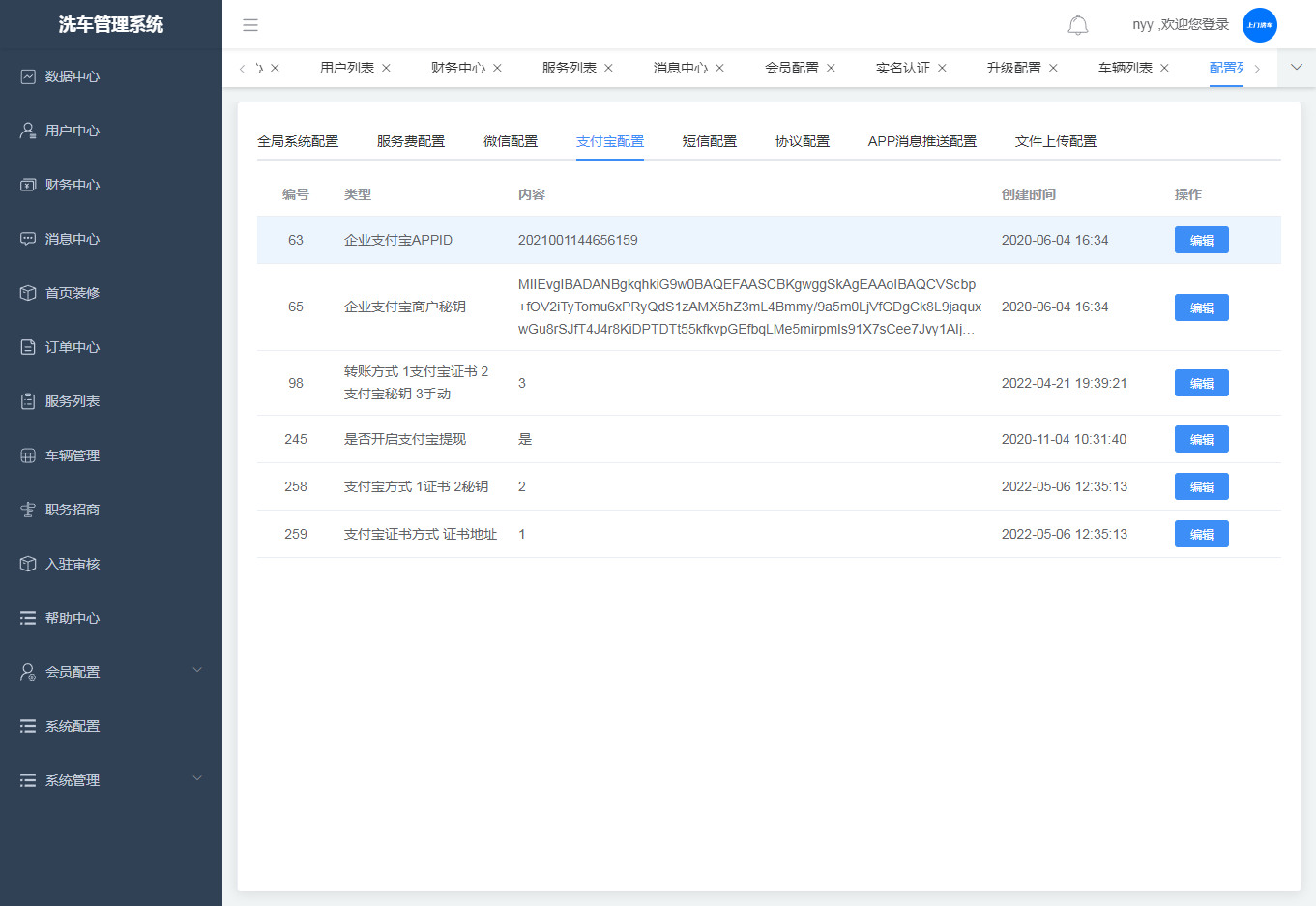Viewport: 1316px width, 906px height.
Task: Click the hamburger menu collapse icon
Action: pos(250,25)
